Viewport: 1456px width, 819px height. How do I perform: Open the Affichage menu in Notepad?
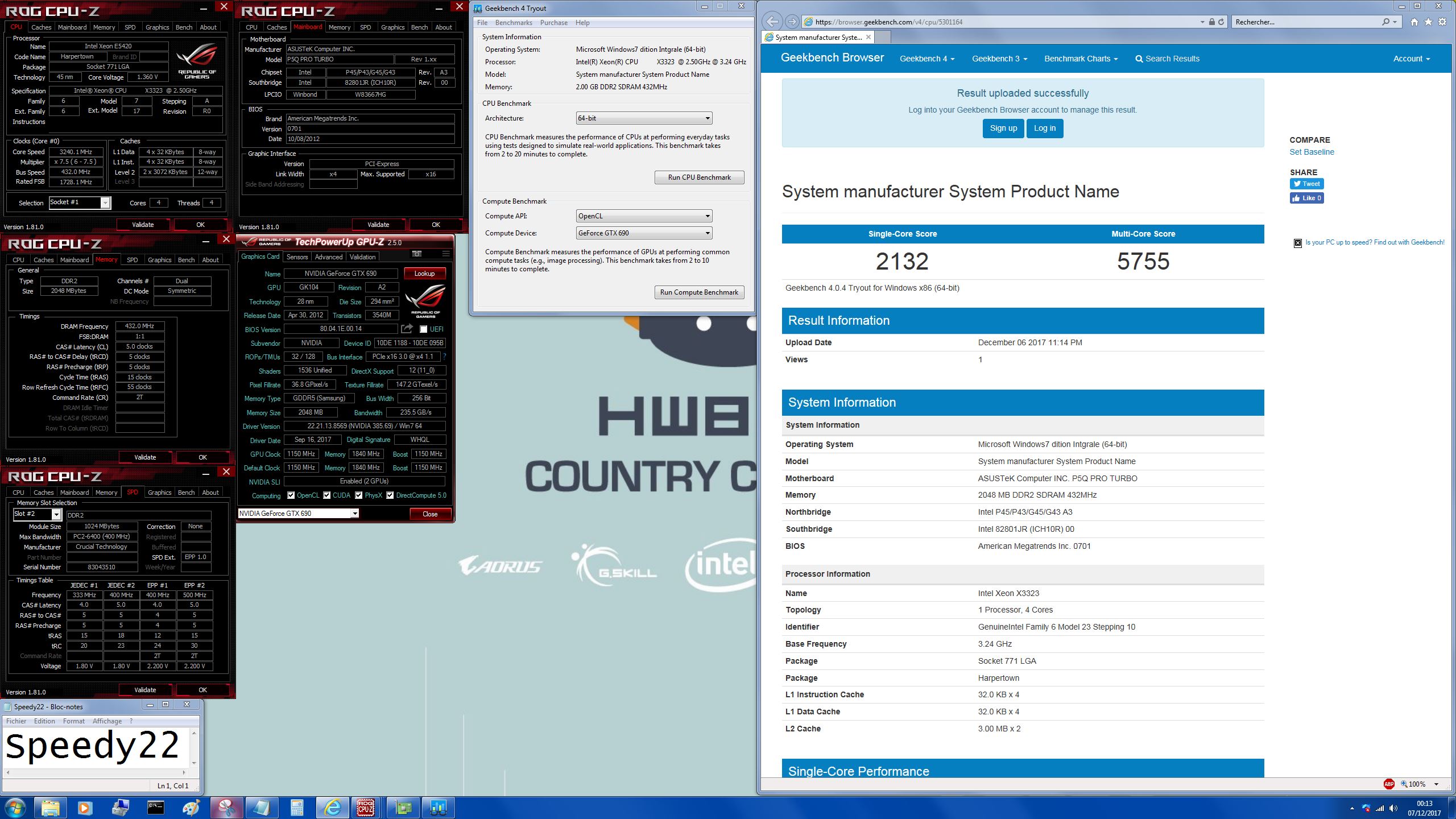click(107, 721)
